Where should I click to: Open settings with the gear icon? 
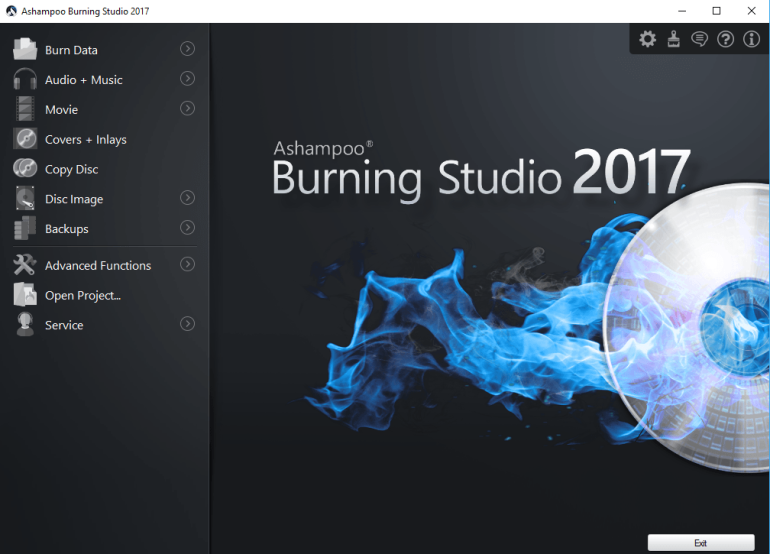click(x=648, y=39)
